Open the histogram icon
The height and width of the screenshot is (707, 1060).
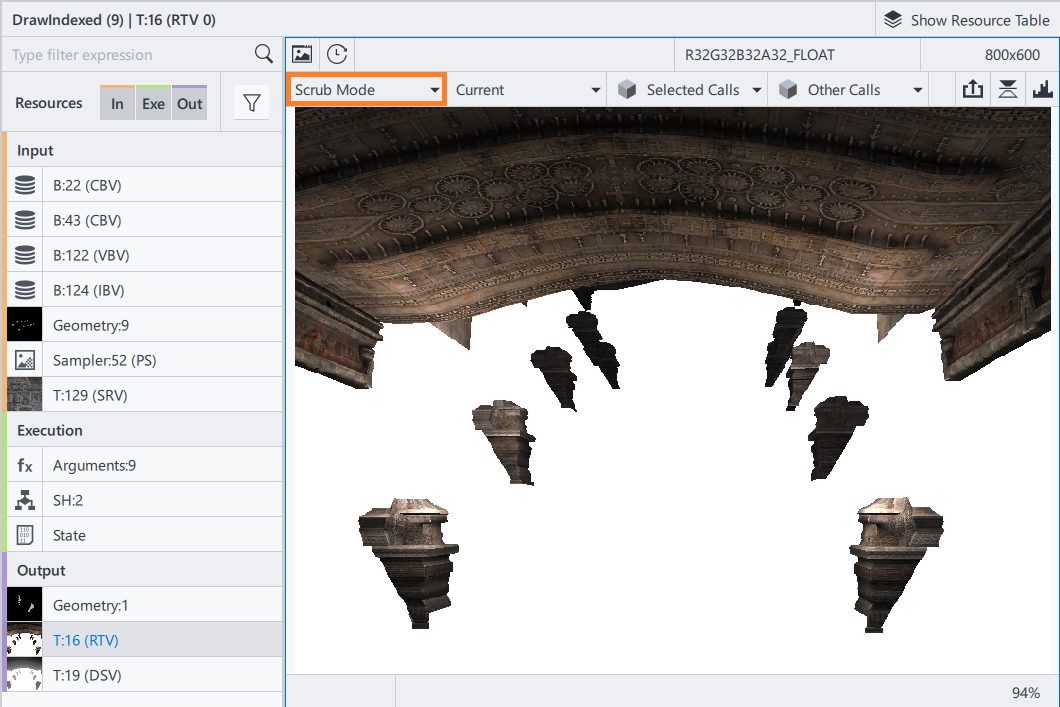pyautogui.click(x=1042, y=90)
